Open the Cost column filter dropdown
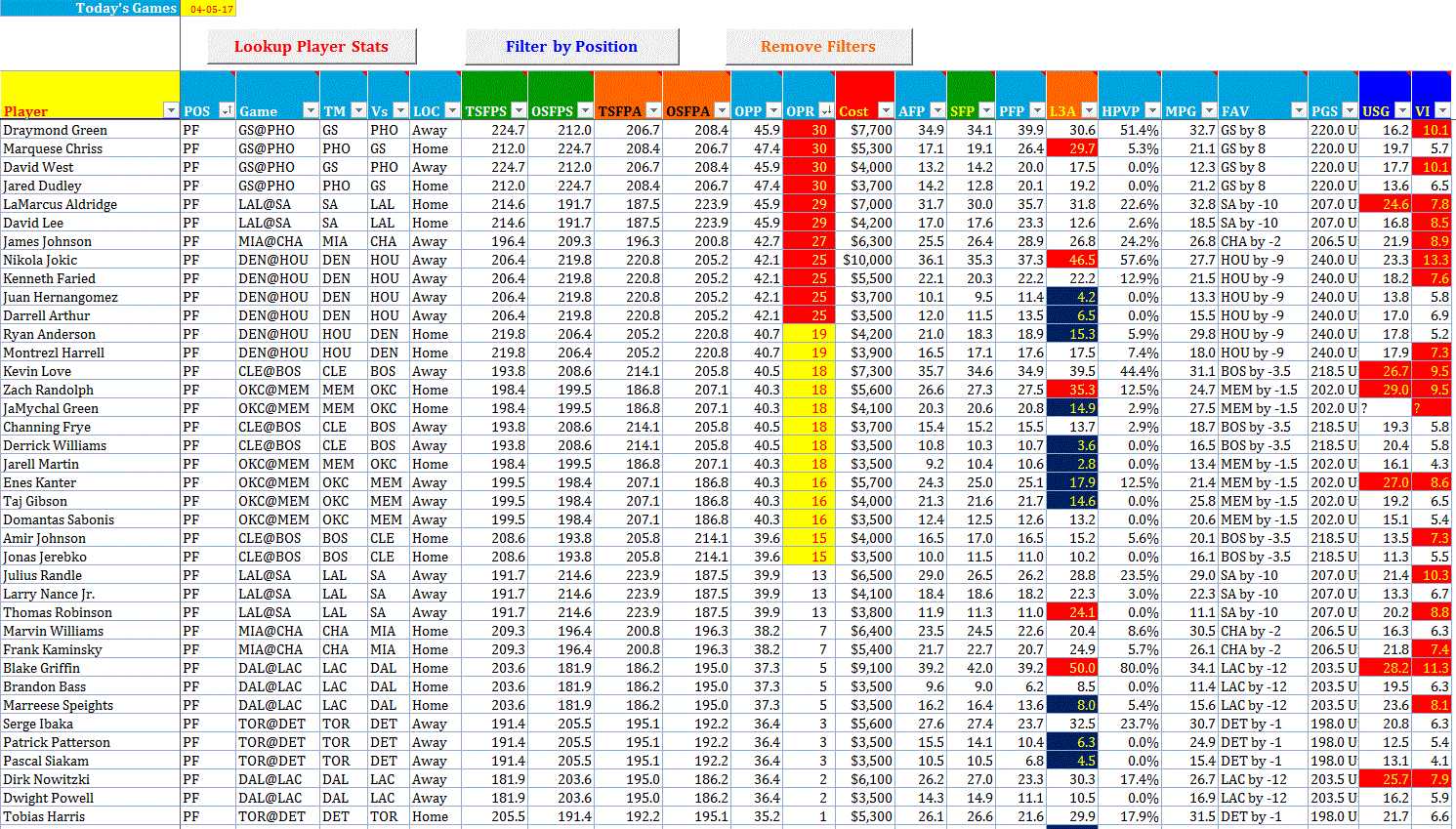This screenshot has height=829, width=1456. click(886, 110)
